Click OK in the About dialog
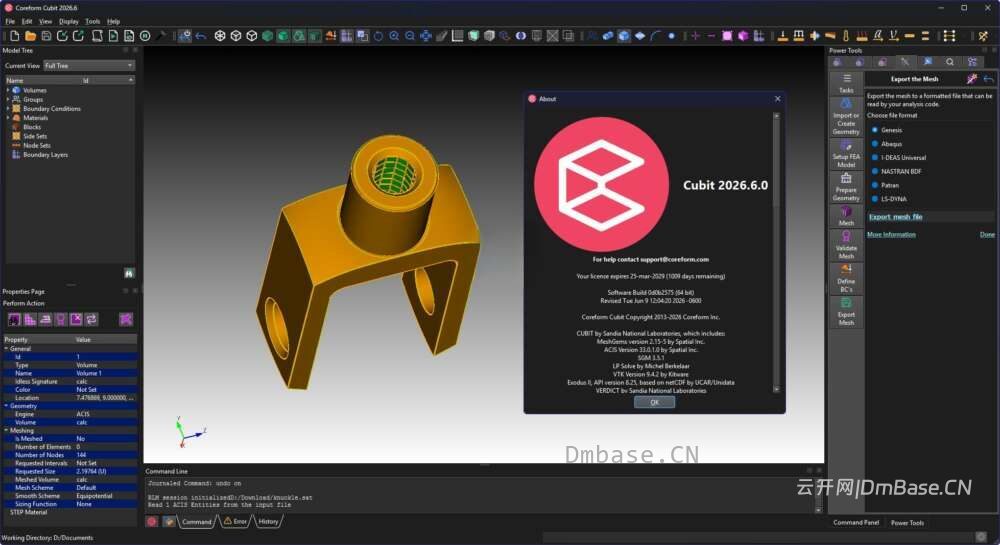Image resolution: width=1000 pixels, height=545 pixels. (x=654, y=402)
